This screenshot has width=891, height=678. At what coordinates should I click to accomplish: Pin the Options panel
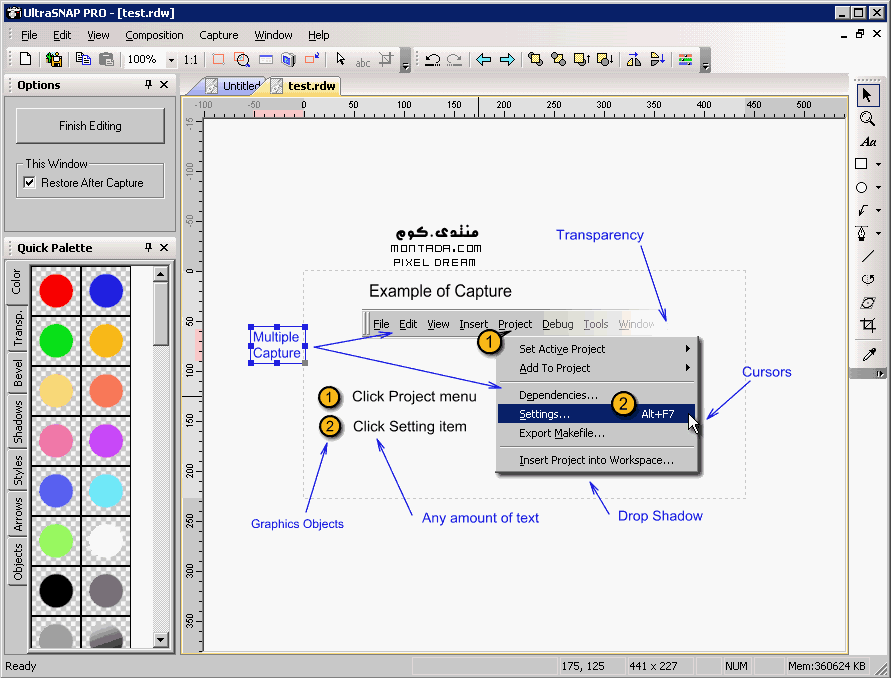click(148, 85)
